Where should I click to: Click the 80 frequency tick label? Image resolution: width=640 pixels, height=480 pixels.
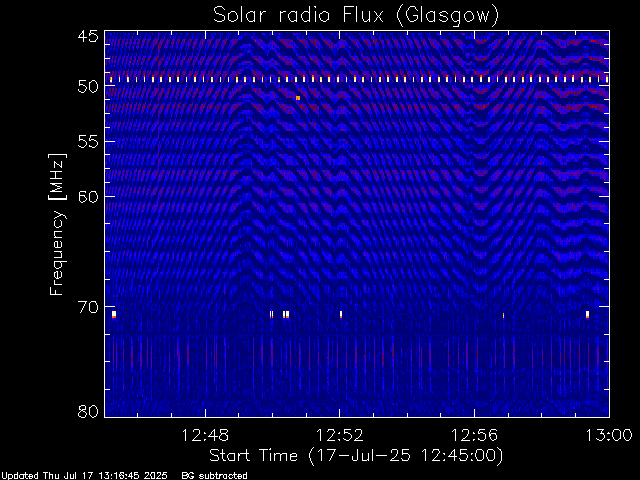88,411
